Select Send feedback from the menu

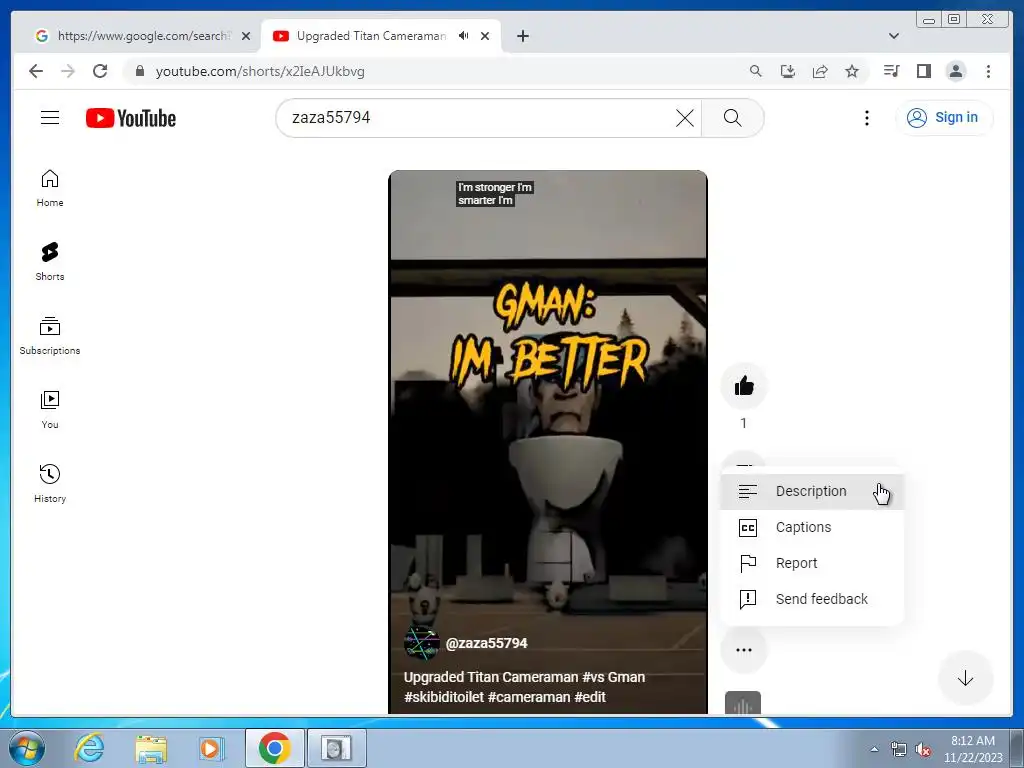[x=812, y=599]
